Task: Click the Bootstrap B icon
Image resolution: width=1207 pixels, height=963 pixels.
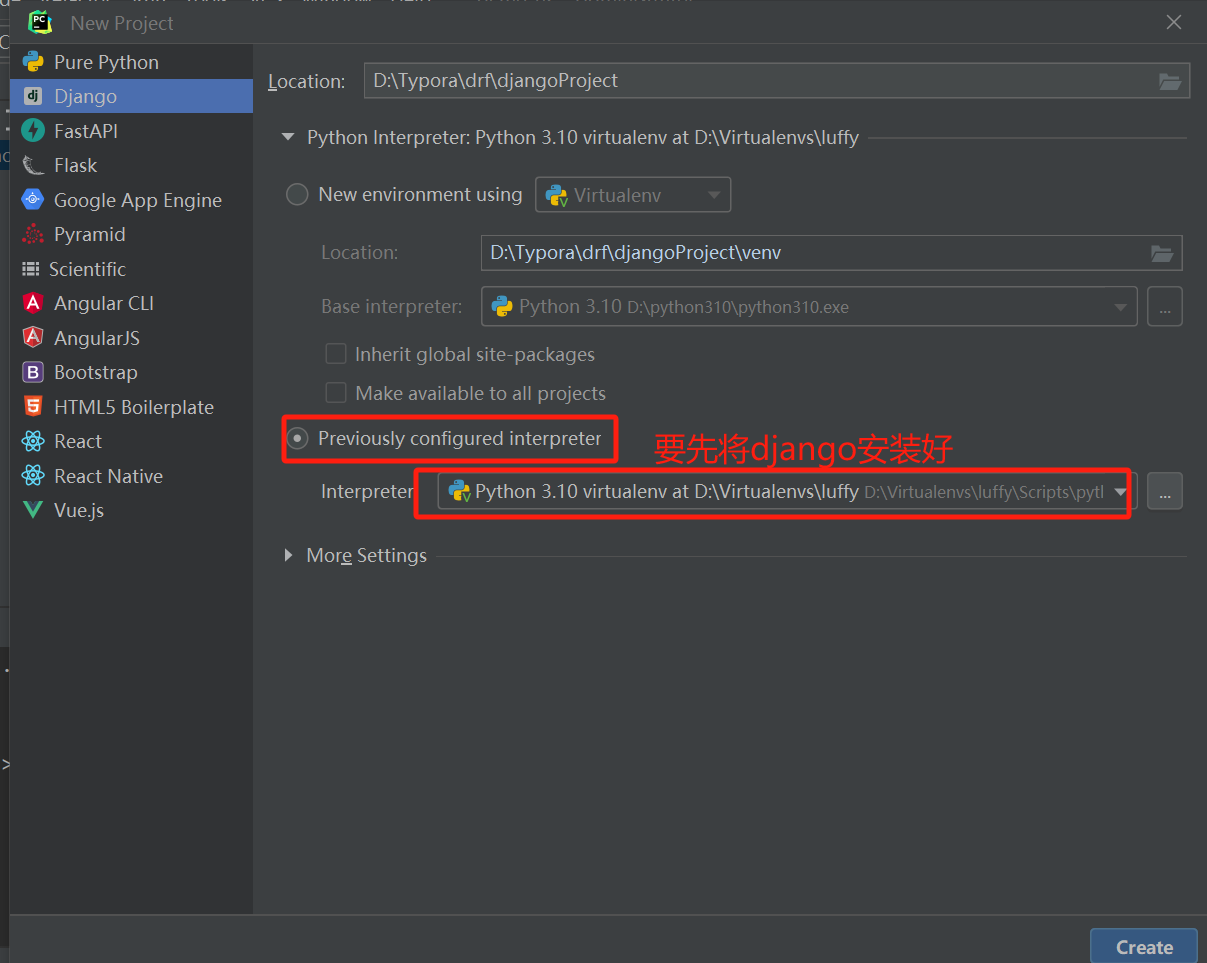Action: (33, 372)
